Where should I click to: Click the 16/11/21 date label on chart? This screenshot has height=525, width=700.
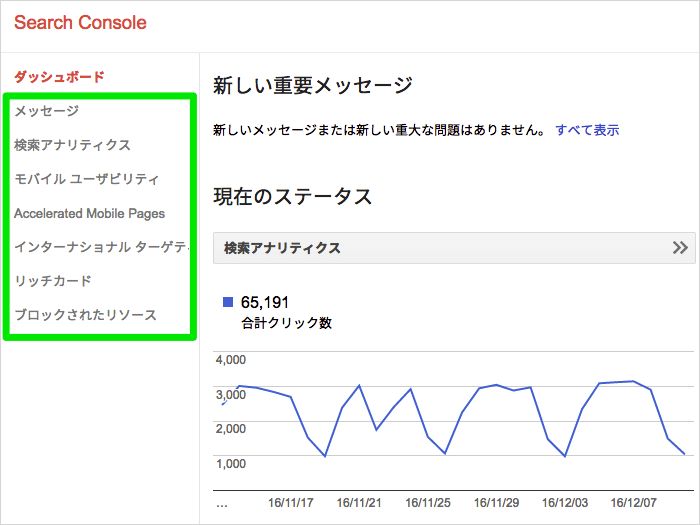pyautogui.click(x=359, y=503)
